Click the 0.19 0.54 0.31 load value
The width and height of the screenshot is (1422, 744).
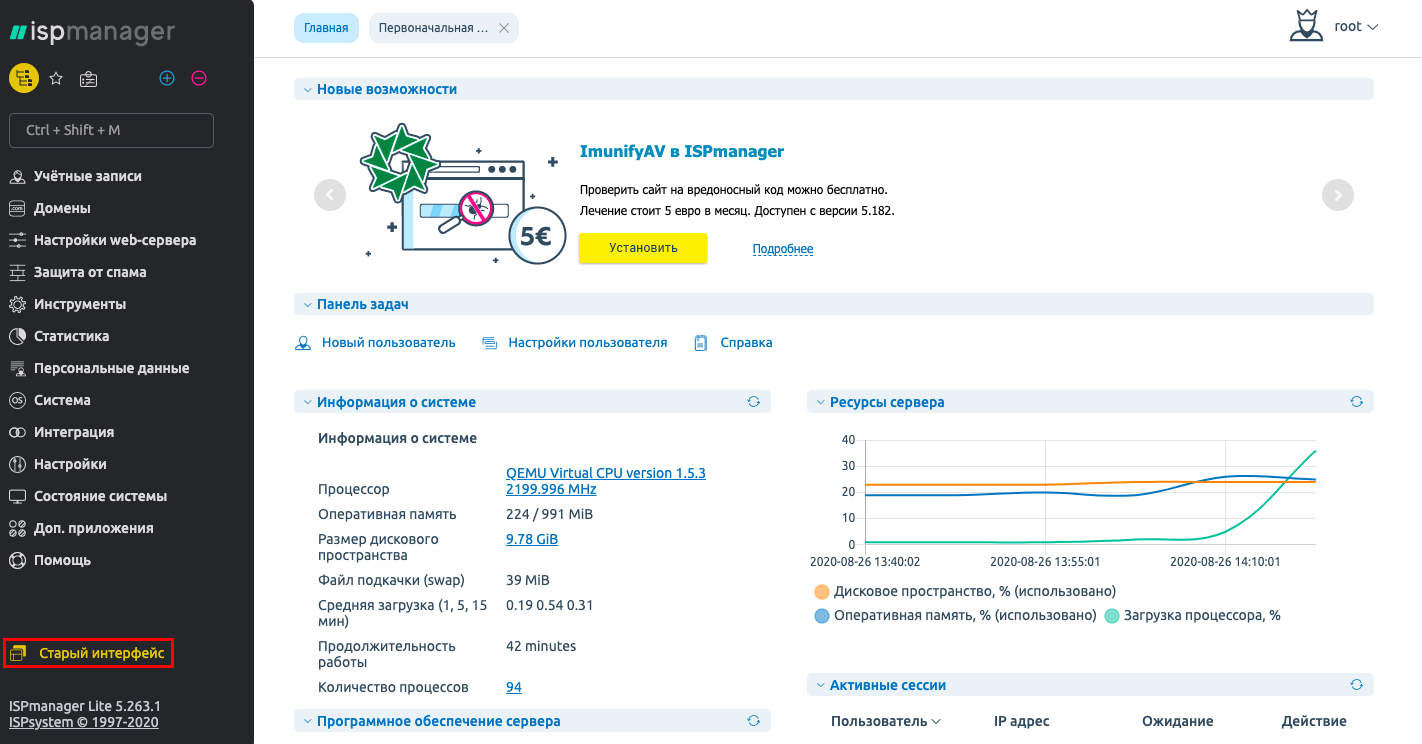[550, 605]
